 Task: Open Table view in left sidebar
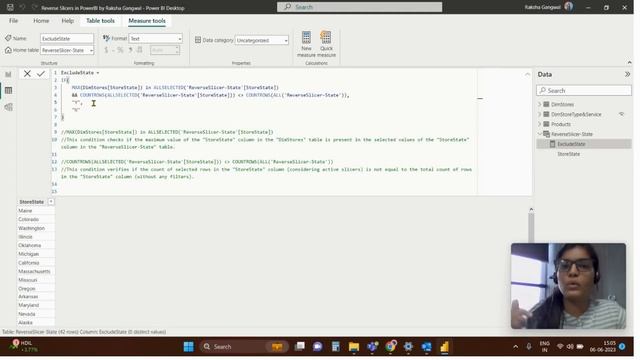click(x=8, y=91)
